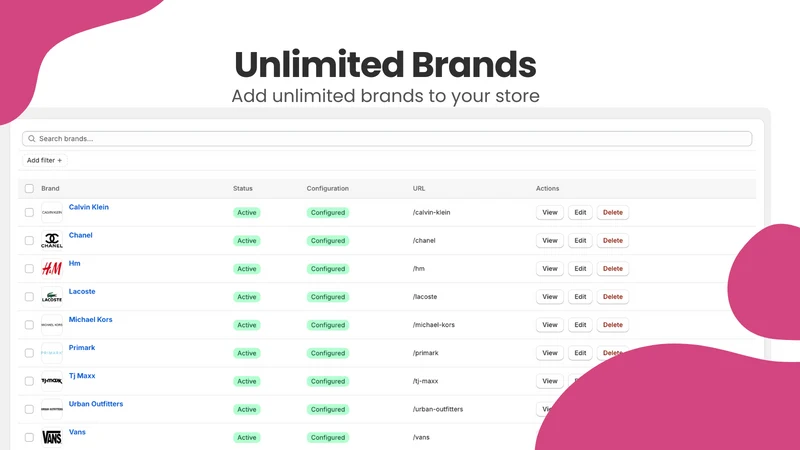800x450 pixels.
Task: Click Delete button for Calvin Klein
Action: click(x=613, y=212)
